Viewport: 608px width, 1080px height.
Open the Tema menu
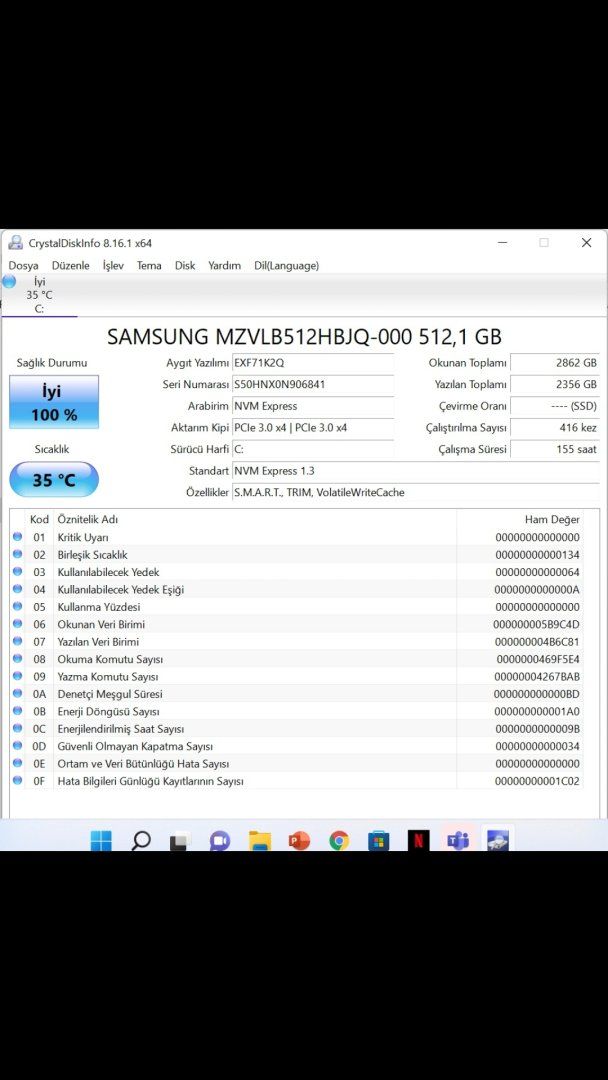(149, 265)
